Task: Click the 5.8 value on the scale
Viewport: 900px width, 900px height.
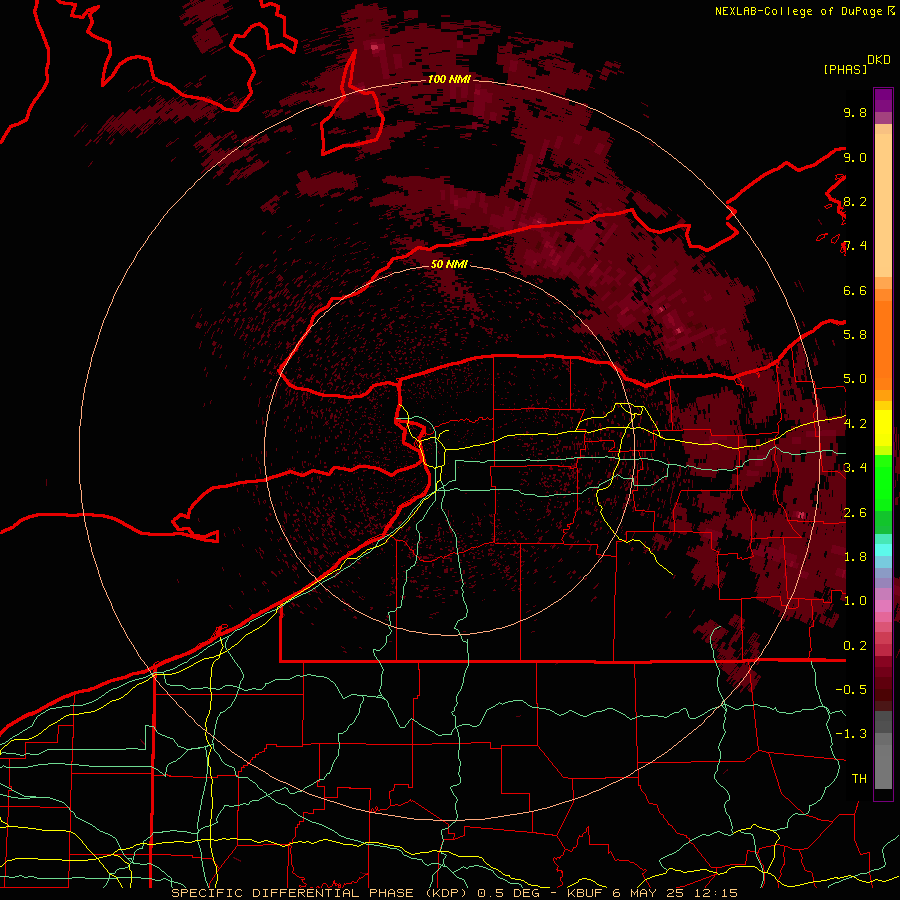Action: point(855,335)
